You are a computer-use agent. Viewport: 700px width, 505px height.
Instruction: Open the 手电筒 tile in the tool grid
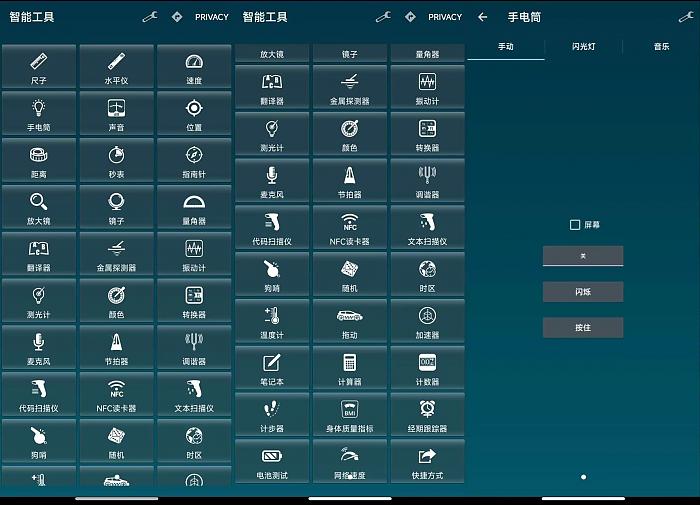39,113
